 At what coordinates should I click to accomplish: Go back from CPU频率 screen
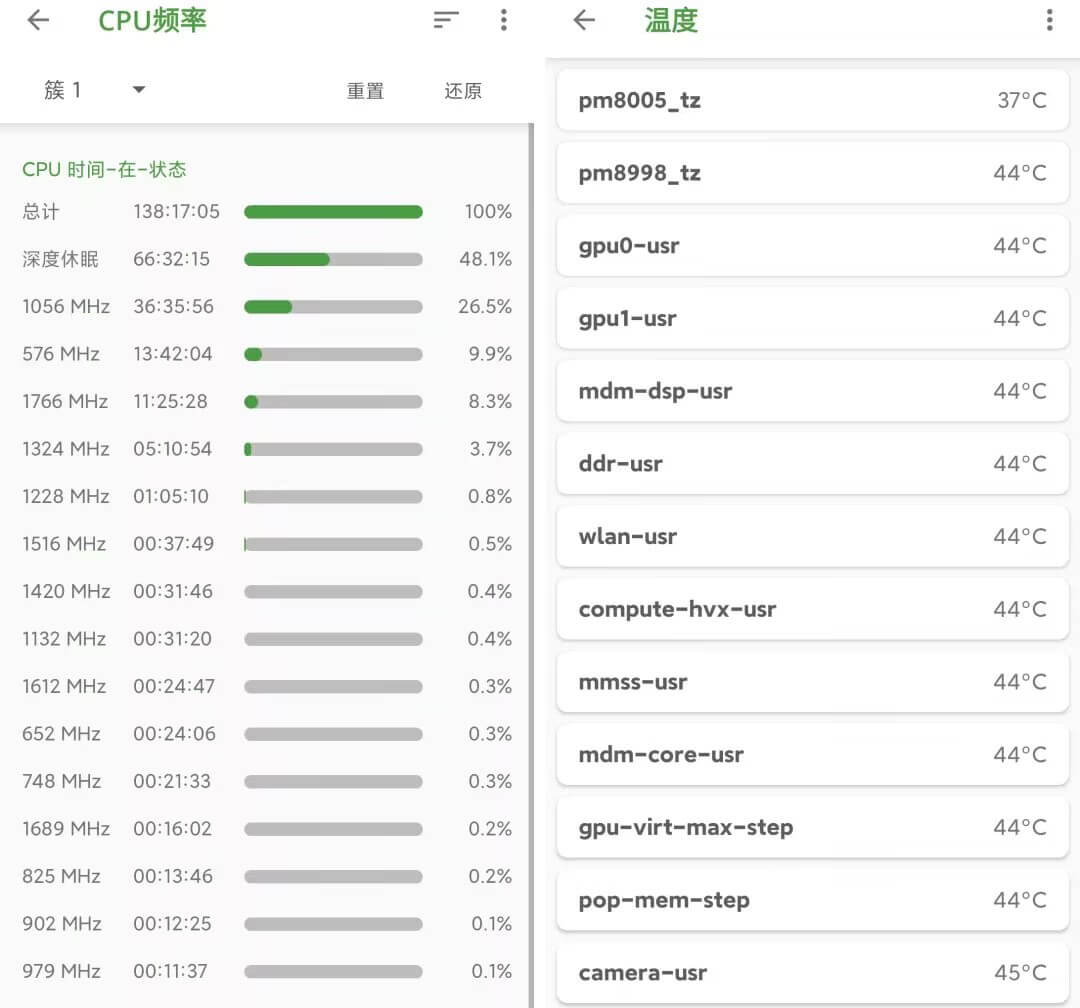(x=38, y=20)
